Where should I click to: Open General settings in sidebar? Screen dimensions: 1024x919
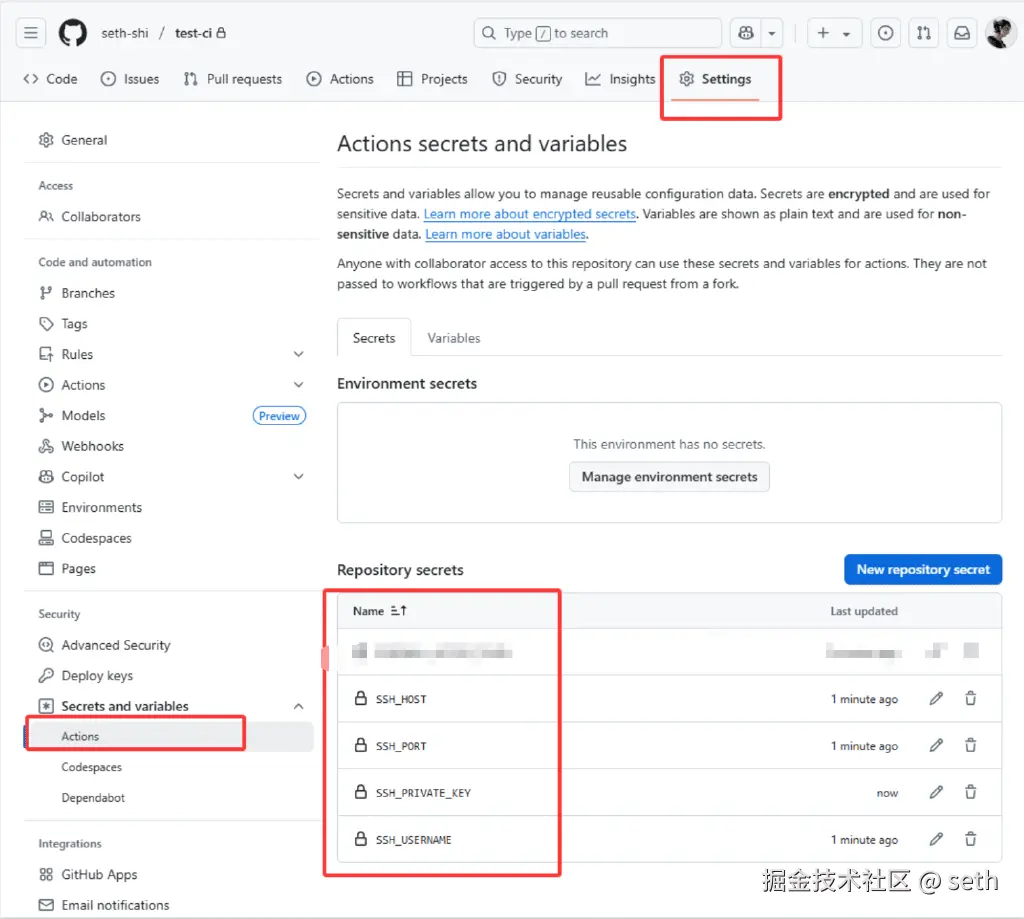tap(72, 140)
